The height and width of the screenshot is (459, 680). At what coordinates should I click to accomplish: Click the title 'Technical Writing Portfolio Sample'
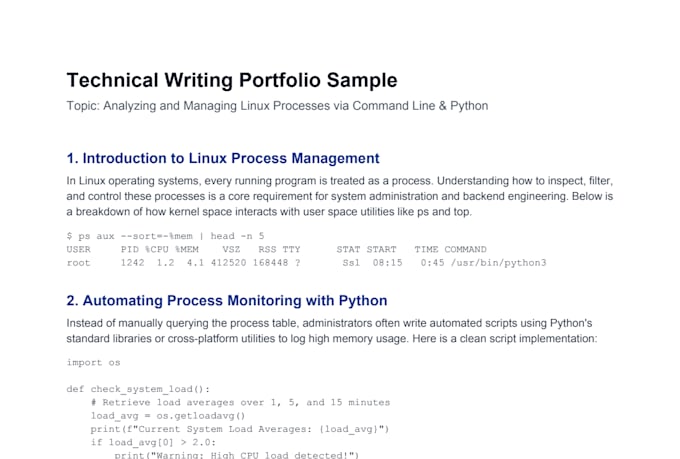(x=232, y=81)
